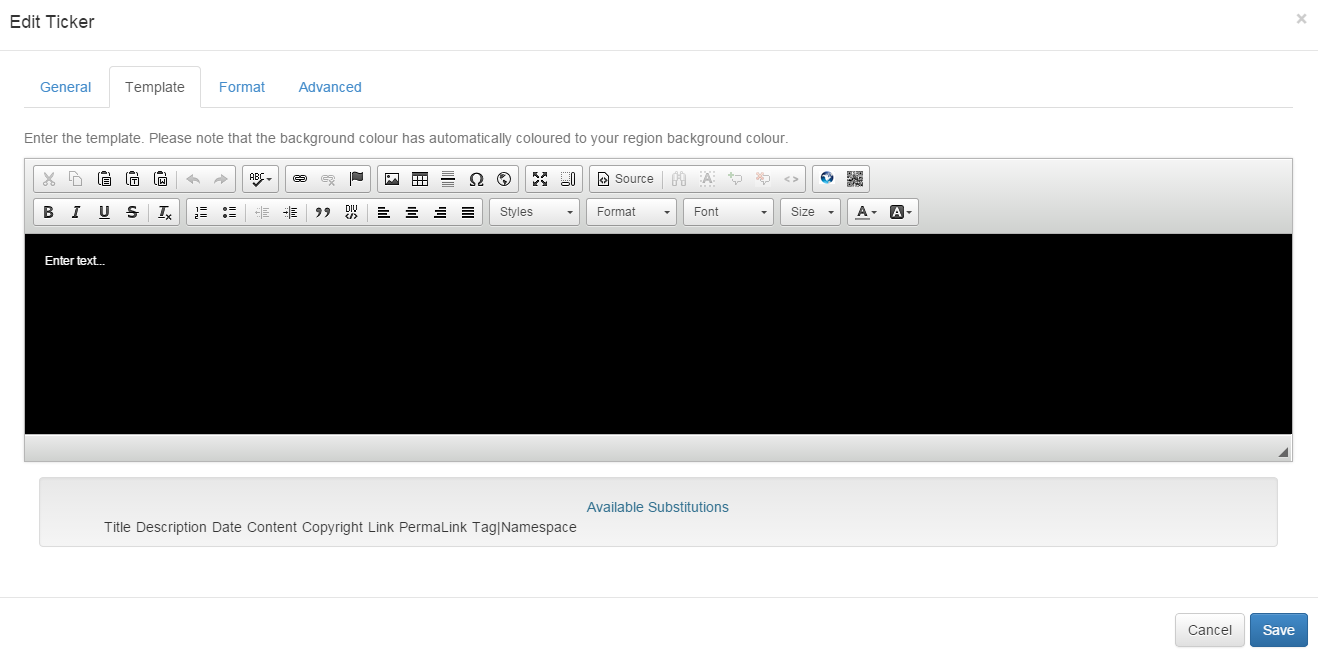Open the Advanced tab
Screen dimensions: 1318x659
point(330,87)
